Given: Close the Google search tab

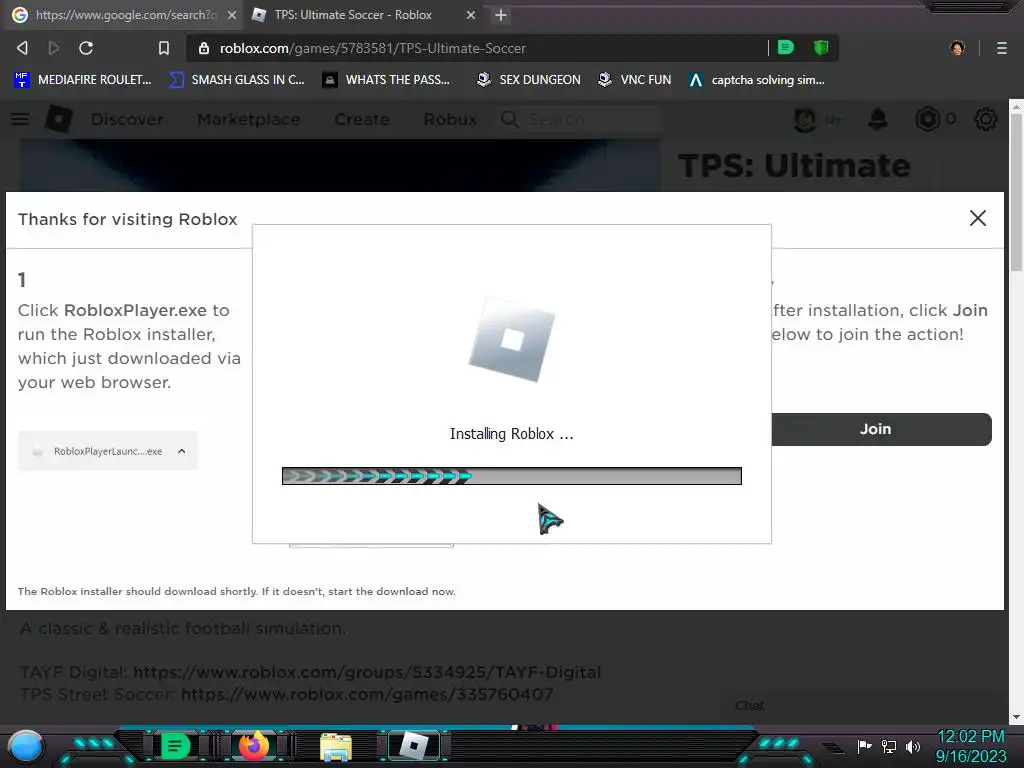Looking at the screenshot, I should (x=232, y=15).
